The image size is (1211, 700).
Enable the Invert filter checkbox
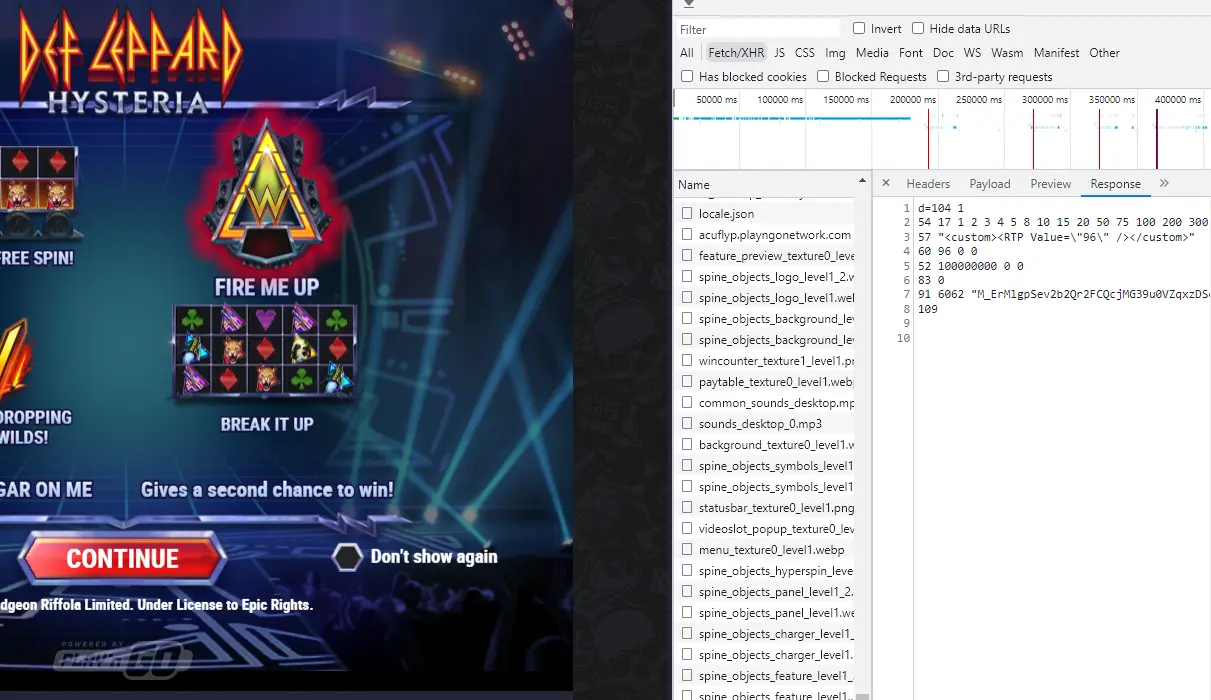[859, 29]
